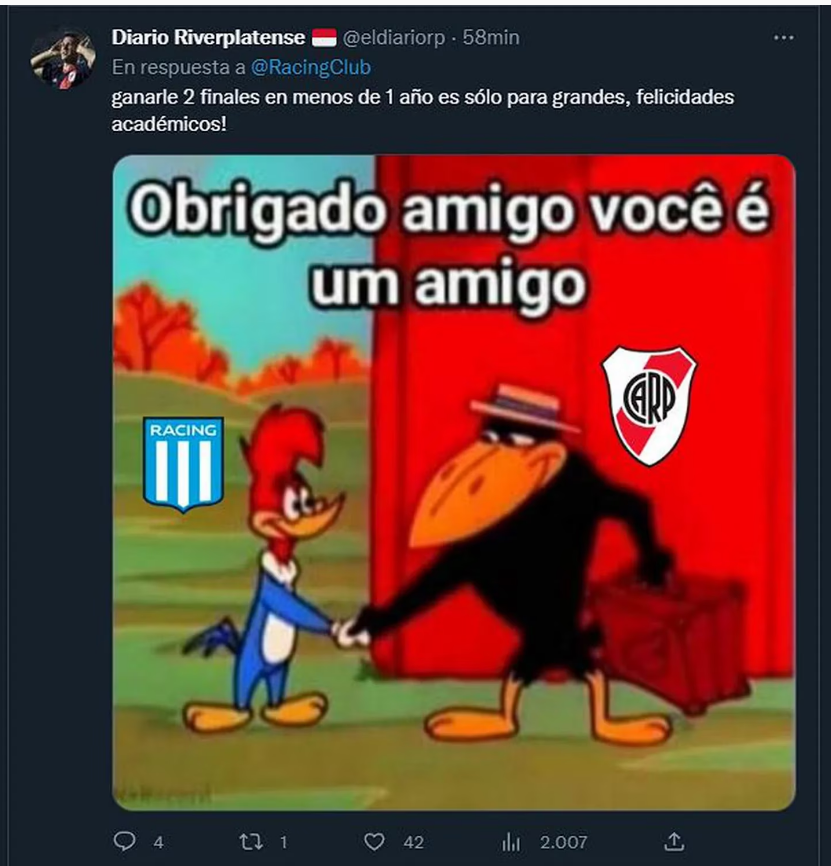Click the tweet text about 2 finales
Screen dimensions: 831x866
(423, 110)
